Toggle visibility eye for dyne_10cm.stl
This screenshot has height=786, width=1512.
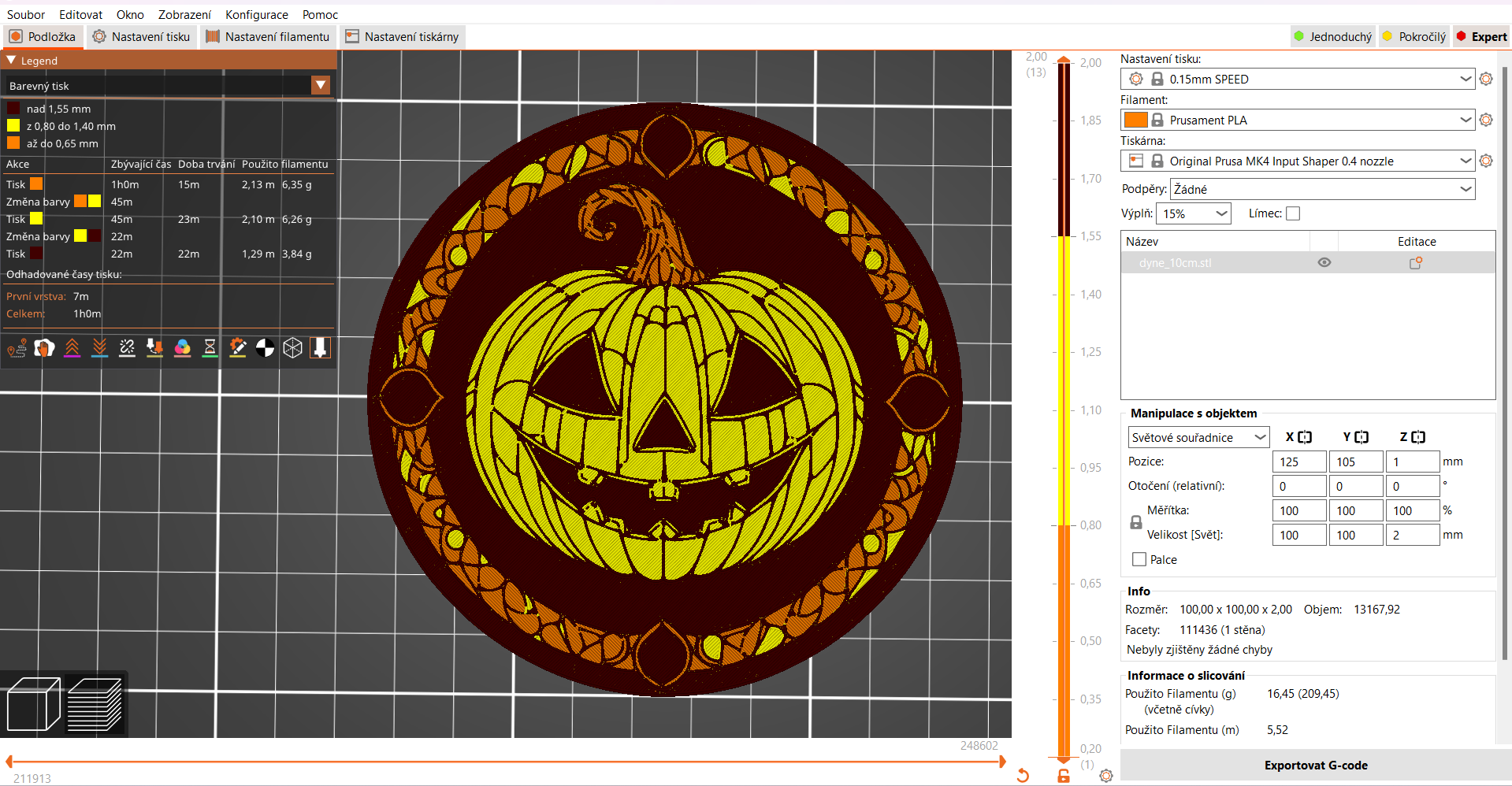pyautogui.click(x=1324, y=263)
